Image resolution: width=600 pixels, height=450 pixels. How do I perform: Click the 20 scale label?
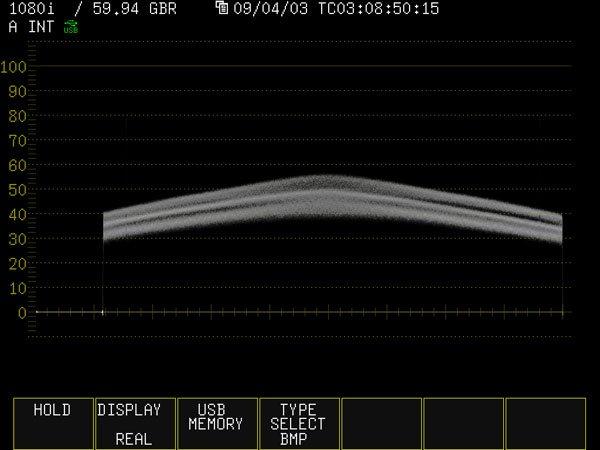(x=18, y=264)
